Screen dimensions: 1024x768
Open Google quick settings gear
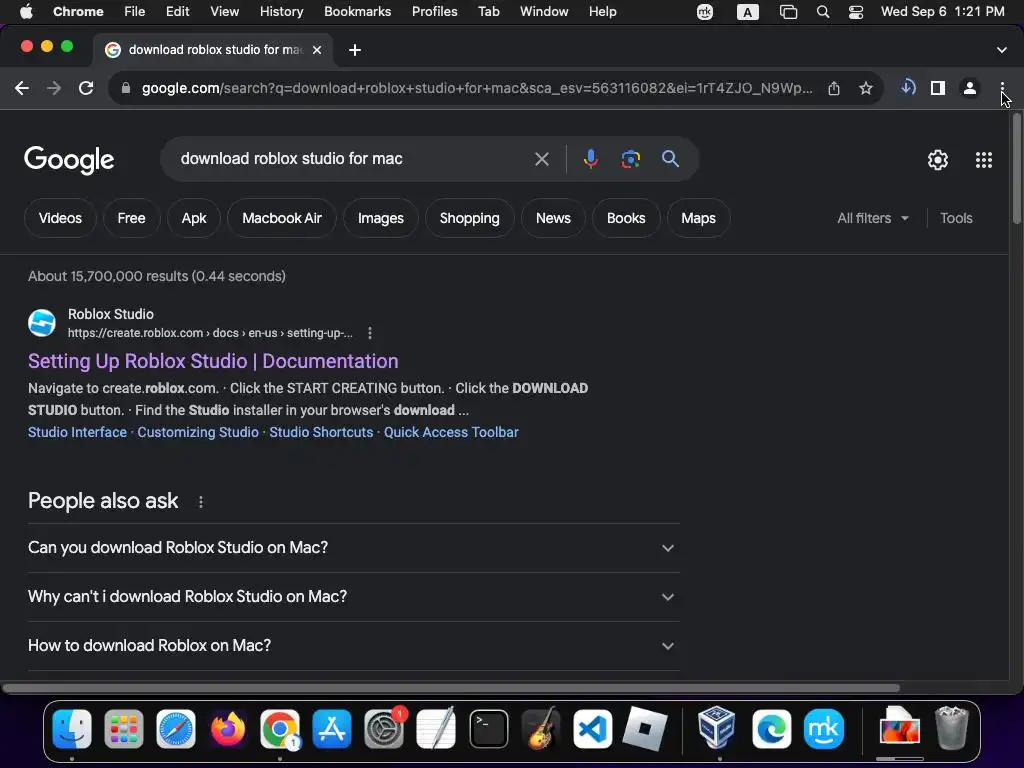[x=938, y=160]
